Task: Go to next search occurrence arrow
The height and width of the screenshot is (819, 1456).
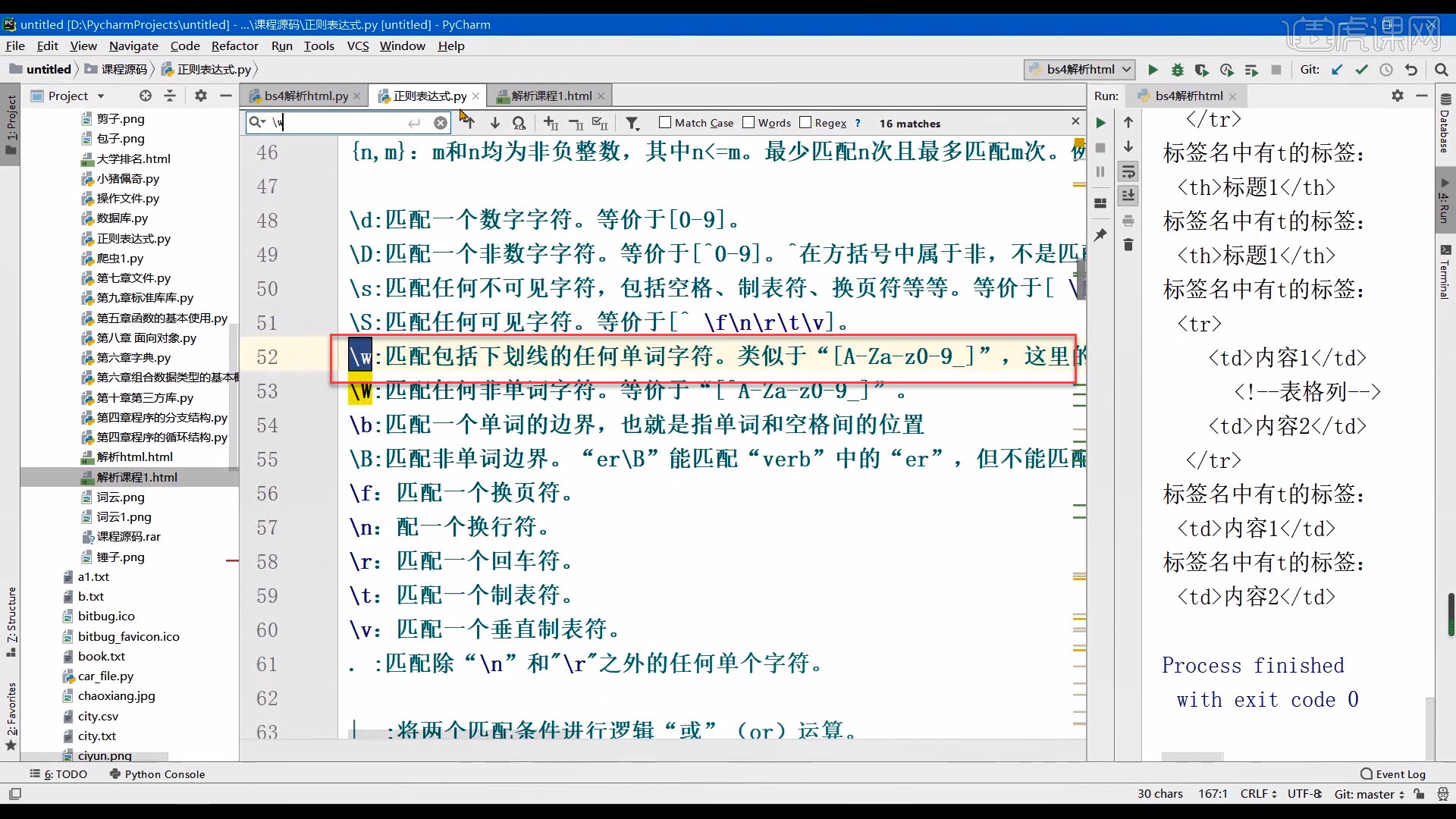Action: click(494, 123)
